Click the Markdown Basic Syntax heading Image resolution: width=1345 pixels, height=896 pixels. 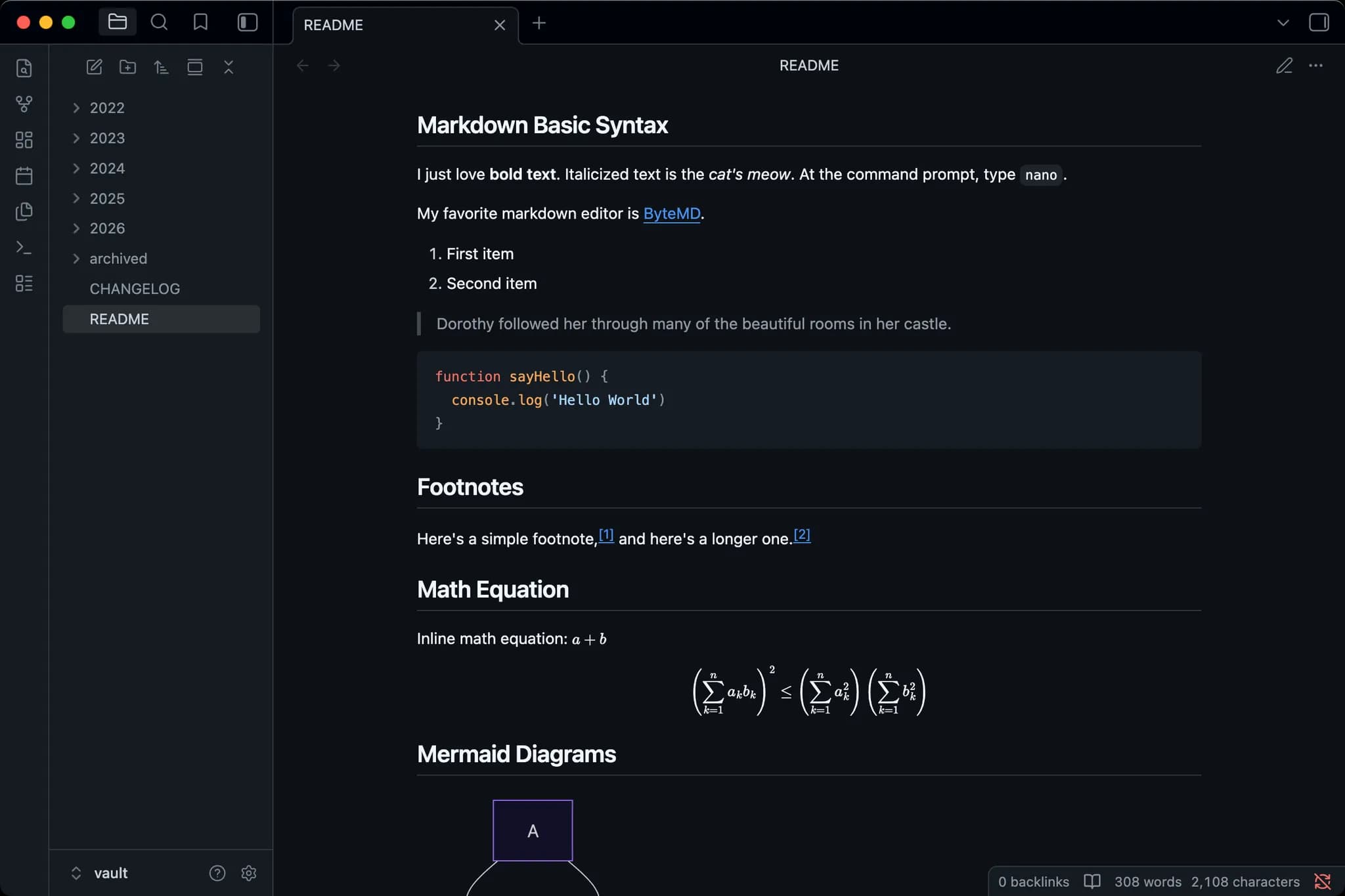pos(542,125)
